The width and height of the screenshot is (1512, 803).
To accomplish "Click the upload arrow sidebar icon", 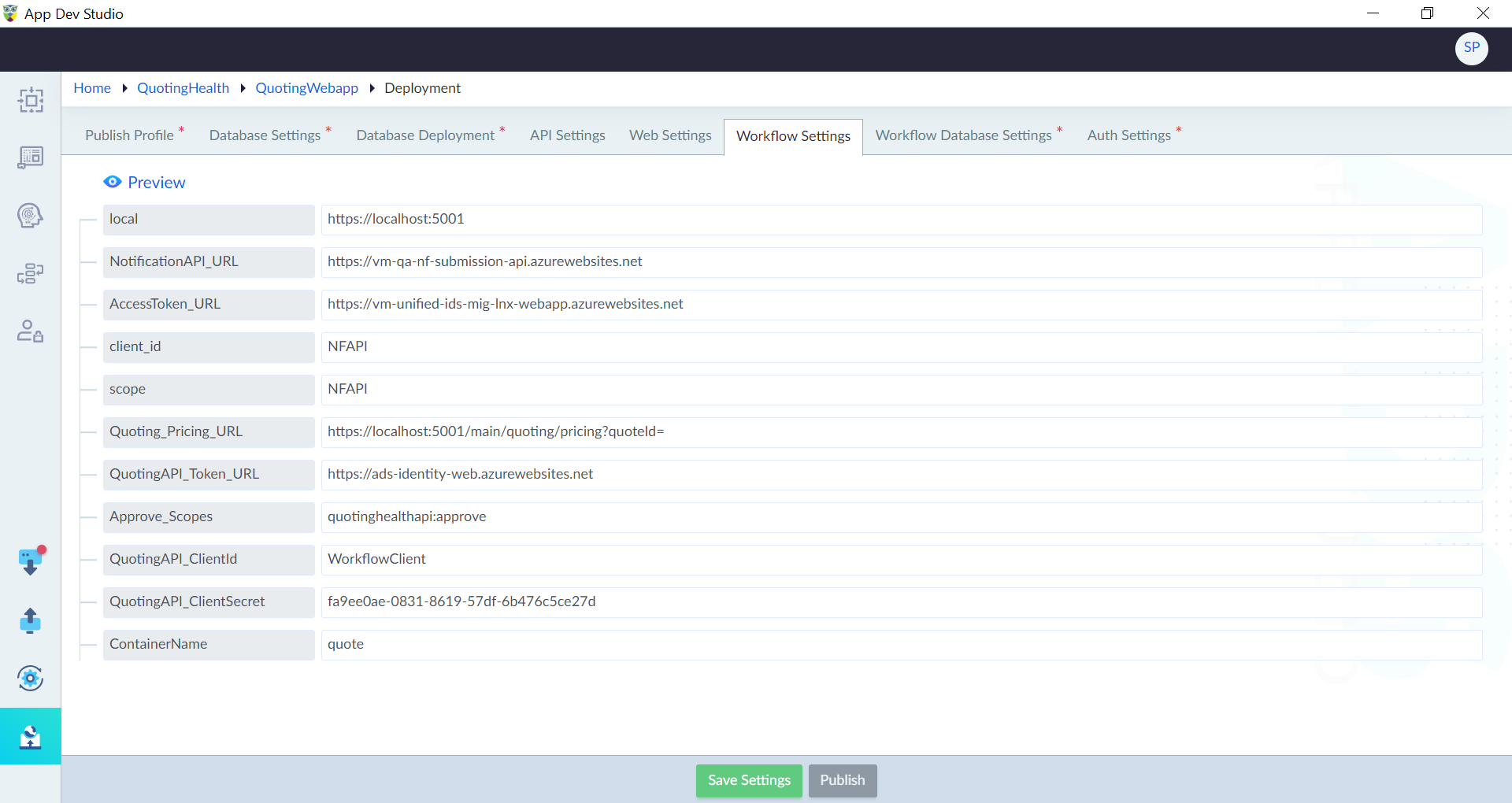I will point(31,620).
